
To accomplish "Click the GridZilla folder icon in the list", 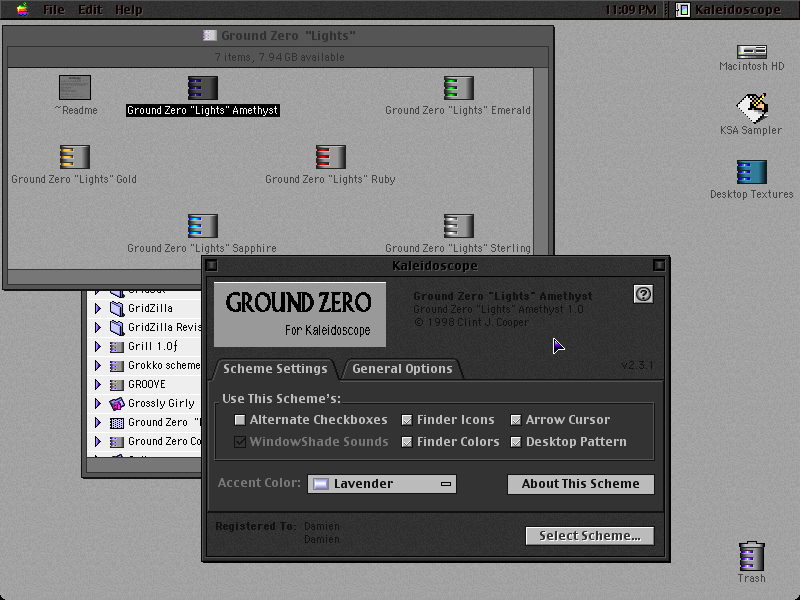I will pyautogui.click(x=117, y=309).
